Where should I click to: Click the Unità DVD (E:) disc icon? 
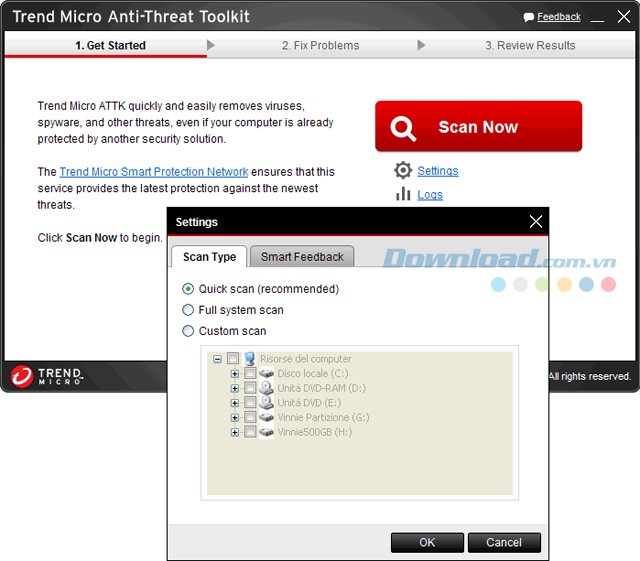267,402
